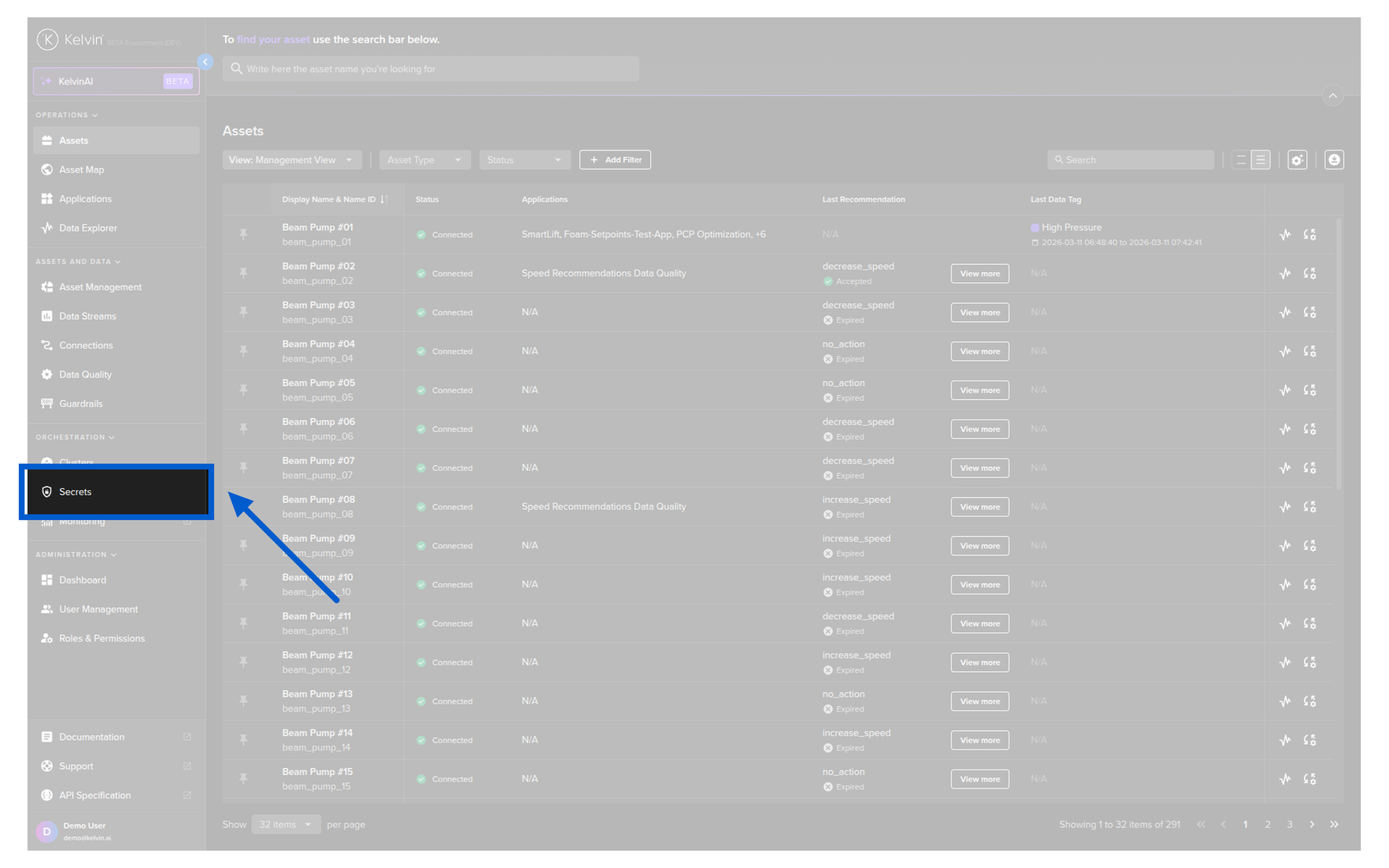1389x868 pixels.
Task: Click the Add Filter button
Action: (x=615, y=160)
